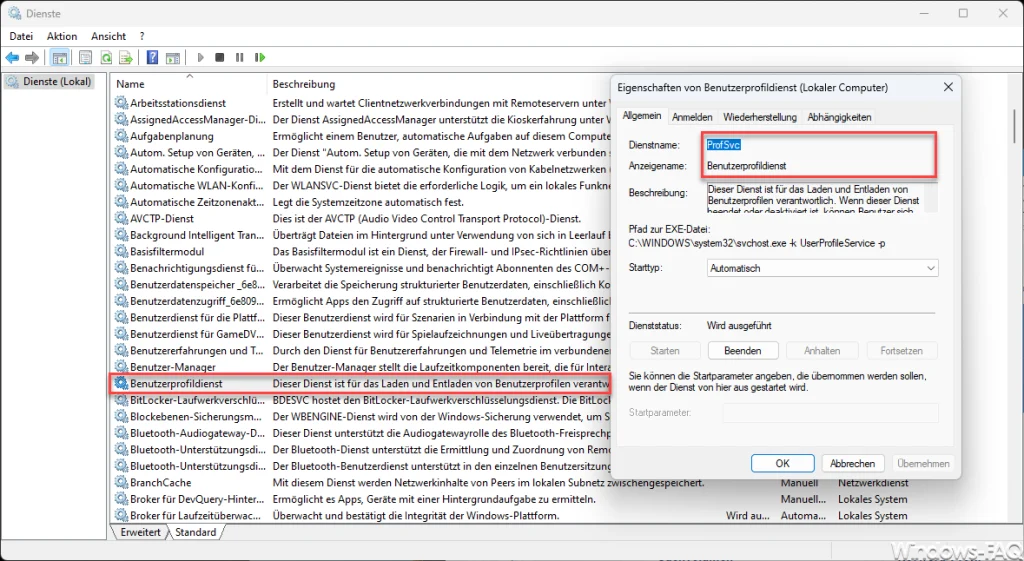This screenshot has height=561, width=1024.
Task: Select the BitLocker-Laufwerkverschlü... service
Action: coord(197,400)
